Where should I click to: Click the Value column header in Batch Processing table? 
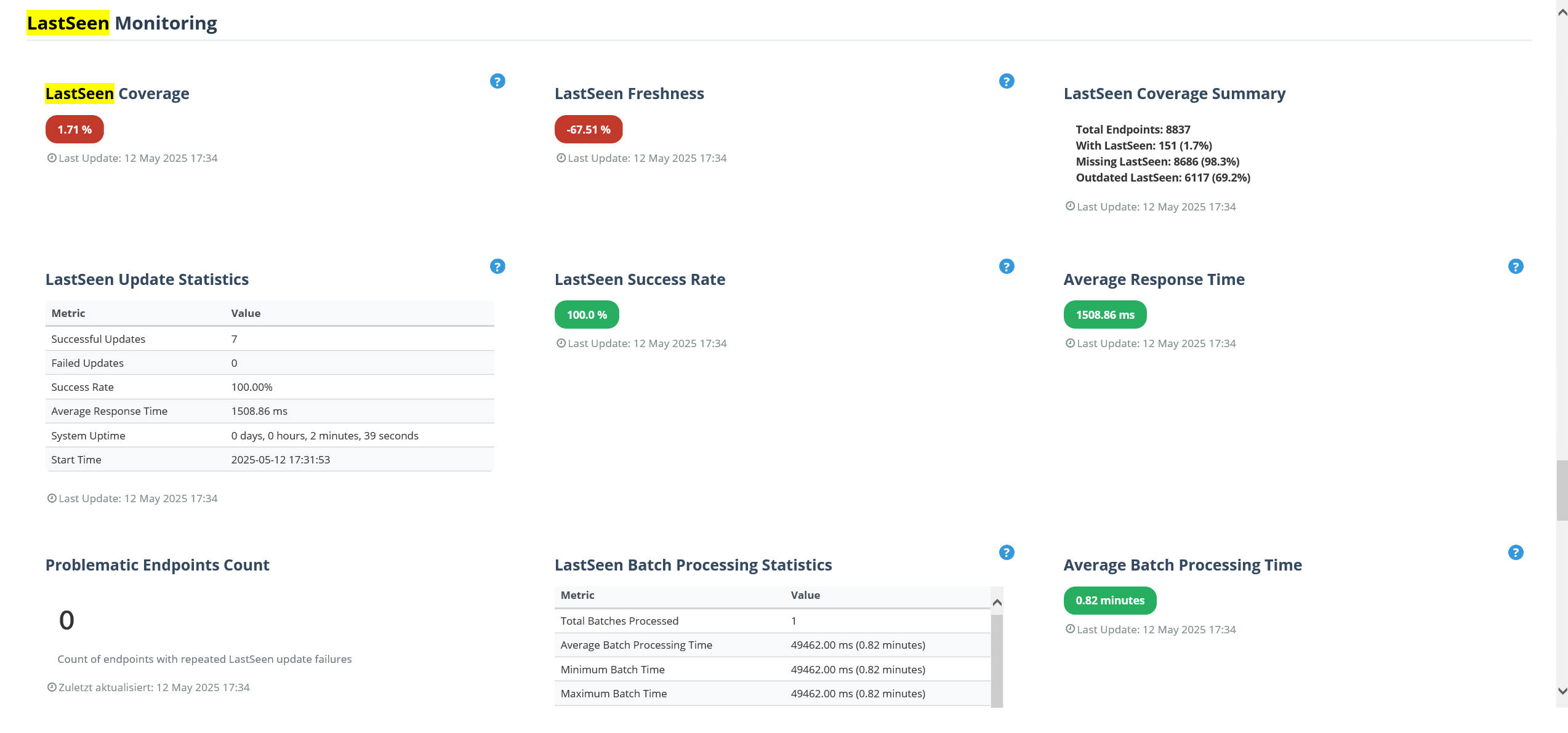pyautogui.click(x=805, y=595)
